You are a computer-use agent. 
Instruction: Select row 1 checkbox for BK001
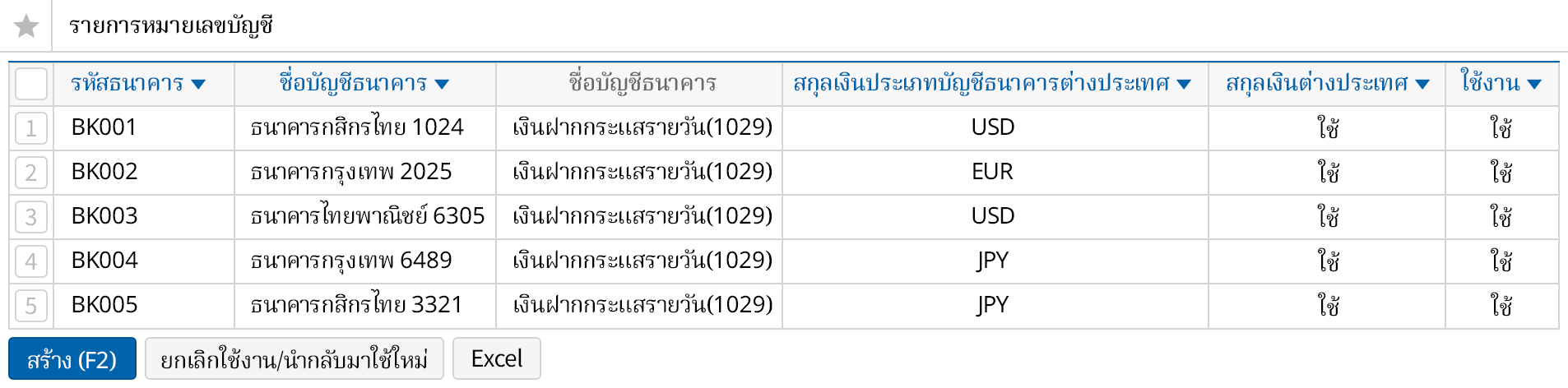point(31,128)
